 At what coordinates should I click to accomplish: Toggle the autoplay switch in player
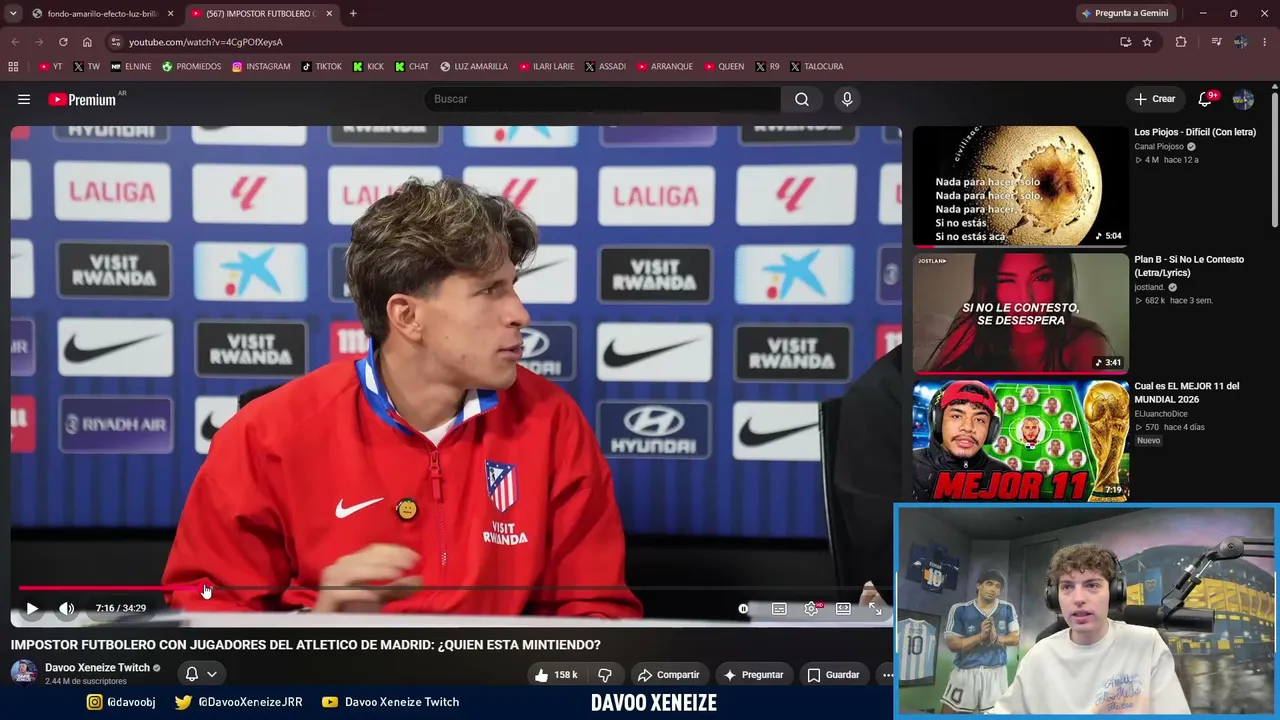[x=743, y=608]
